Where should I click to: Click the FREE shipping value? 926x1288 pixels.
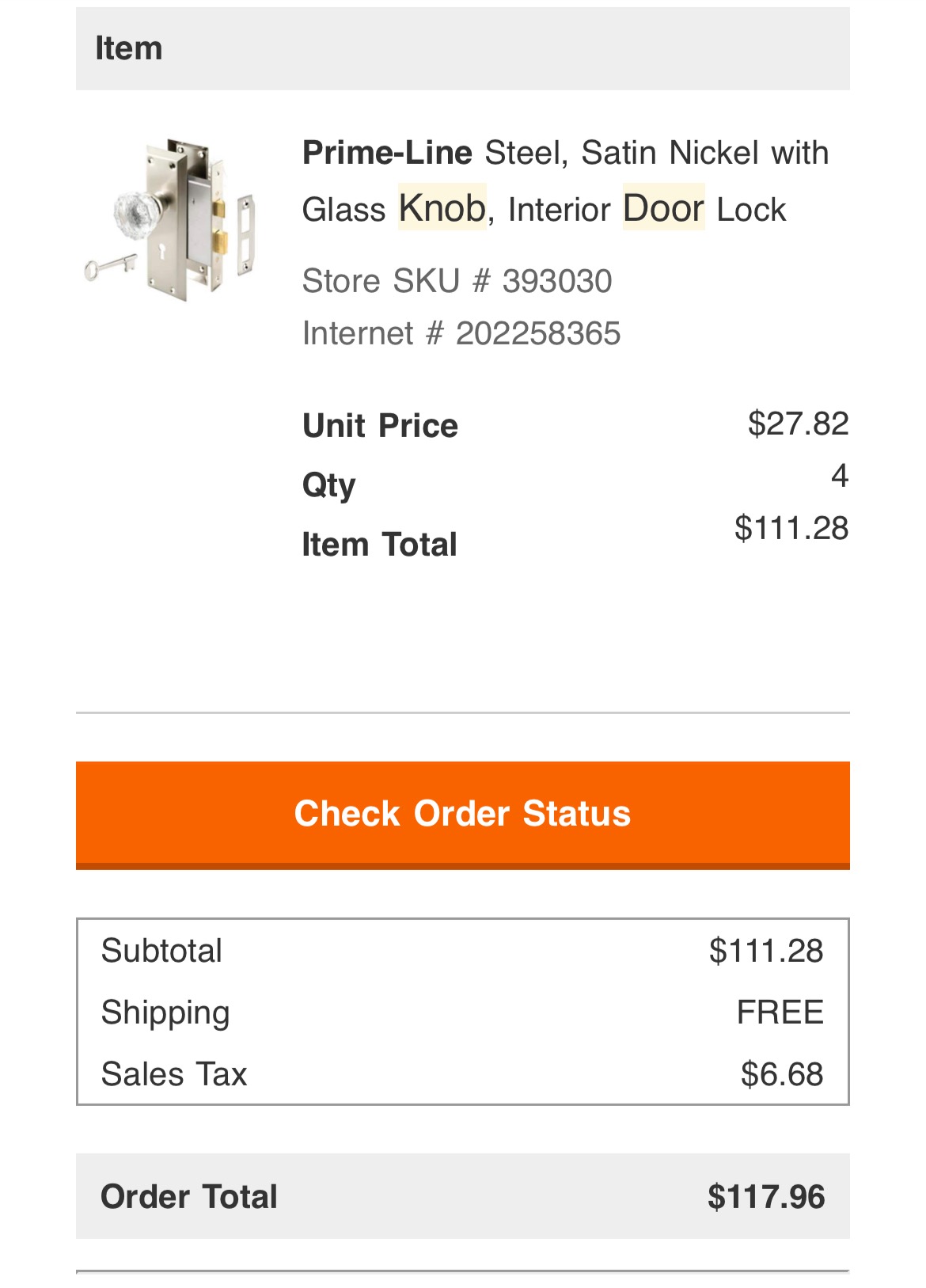point(780,1013)
